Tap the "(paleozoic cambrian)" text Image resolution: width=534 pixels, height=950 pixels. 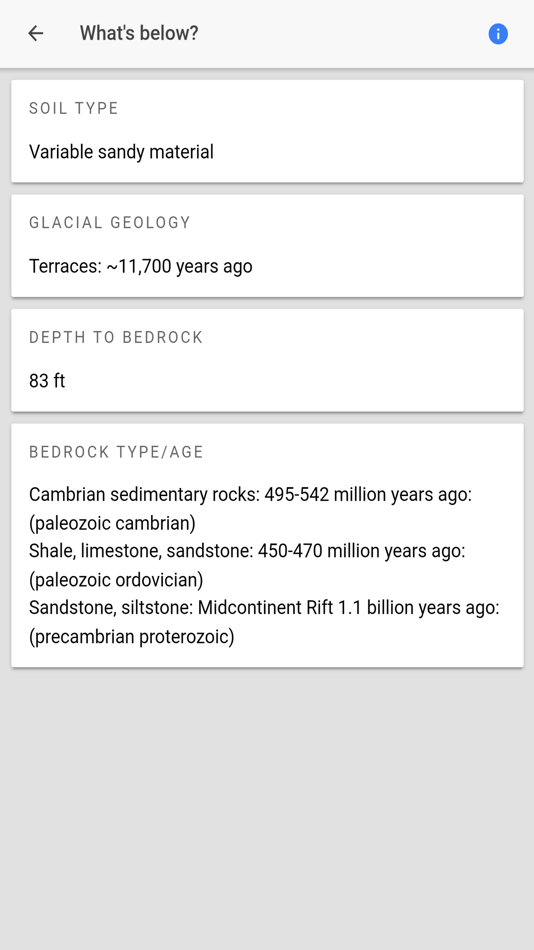112,523
